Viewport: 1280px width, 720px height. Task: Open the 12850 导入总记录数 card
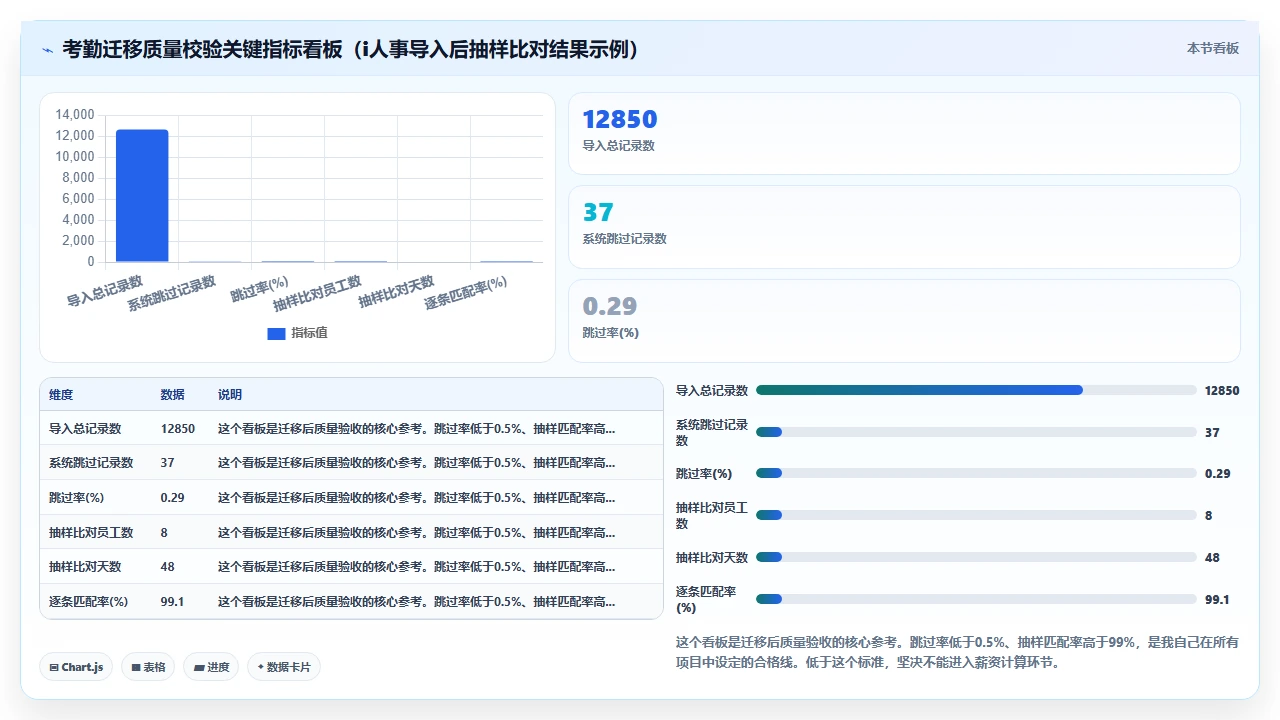click(x=904, y=134)
